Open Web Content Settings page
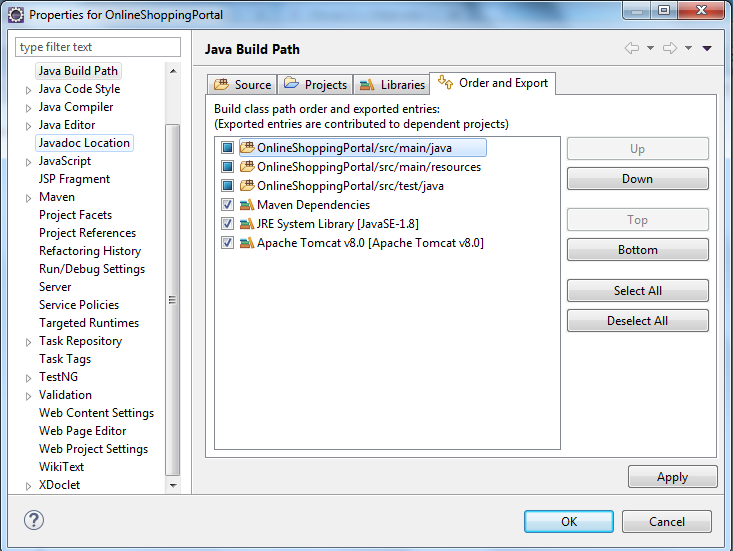Screen dimensions: 733x551 point(96,413)
